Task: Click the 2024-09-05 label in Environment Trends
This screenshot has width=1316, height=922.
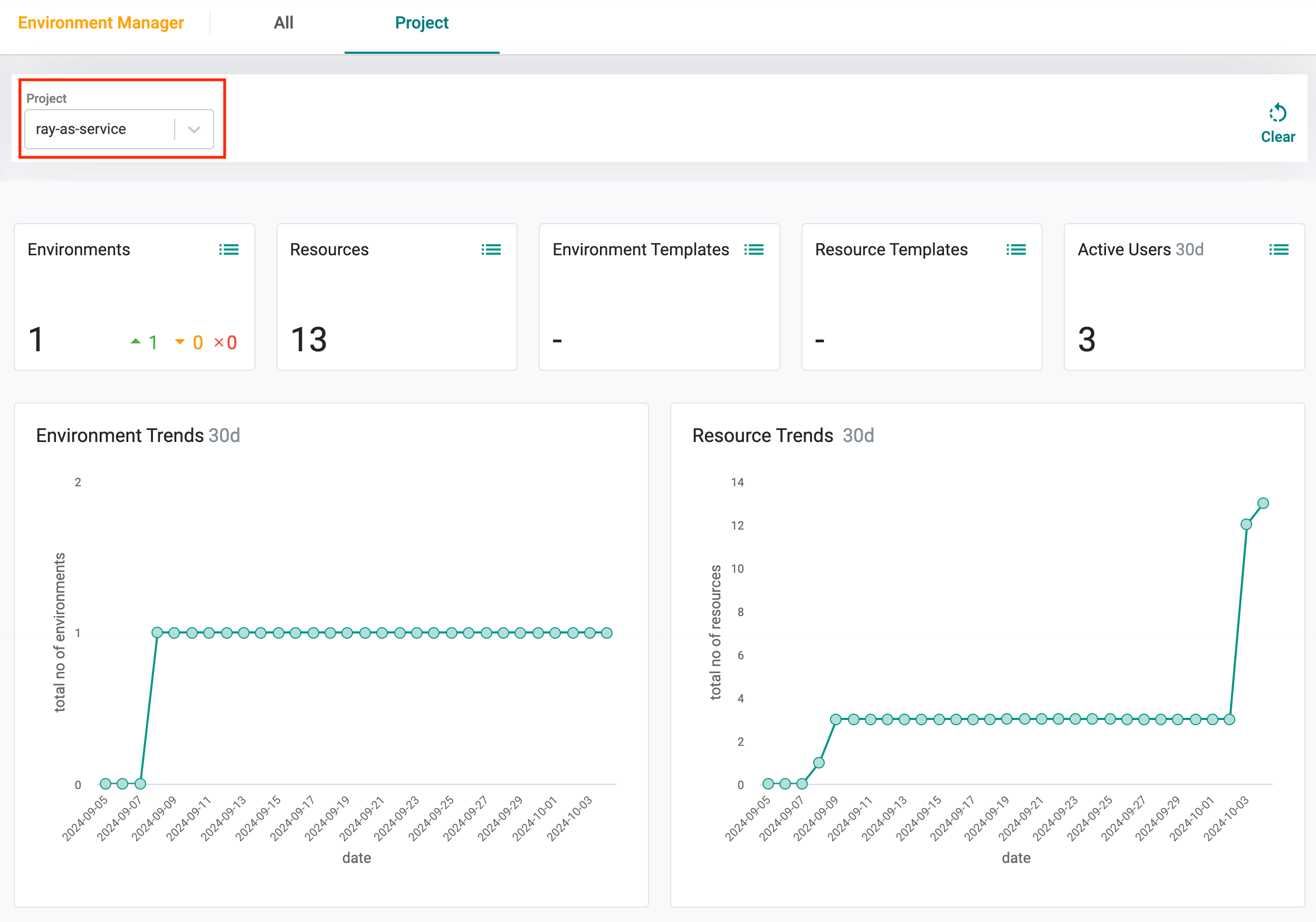Action: pos(85,818)
